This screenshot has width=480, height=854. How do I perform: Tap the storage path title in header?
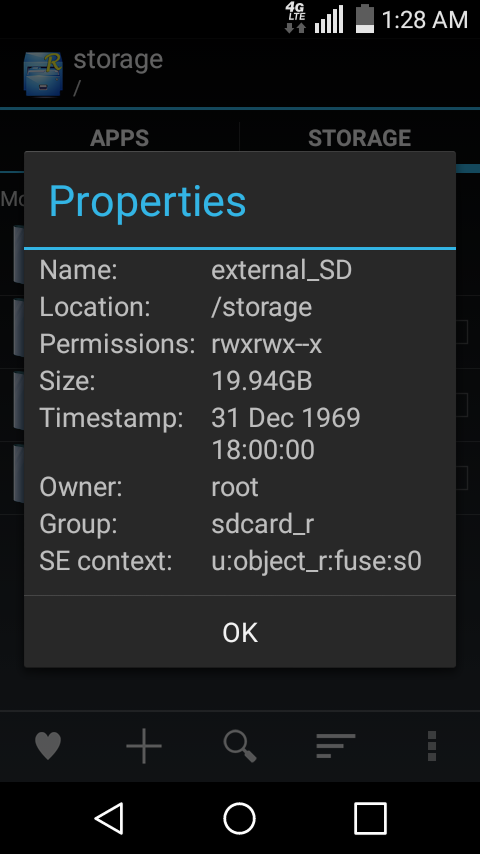pyautogui.click(x=118, y=59)
